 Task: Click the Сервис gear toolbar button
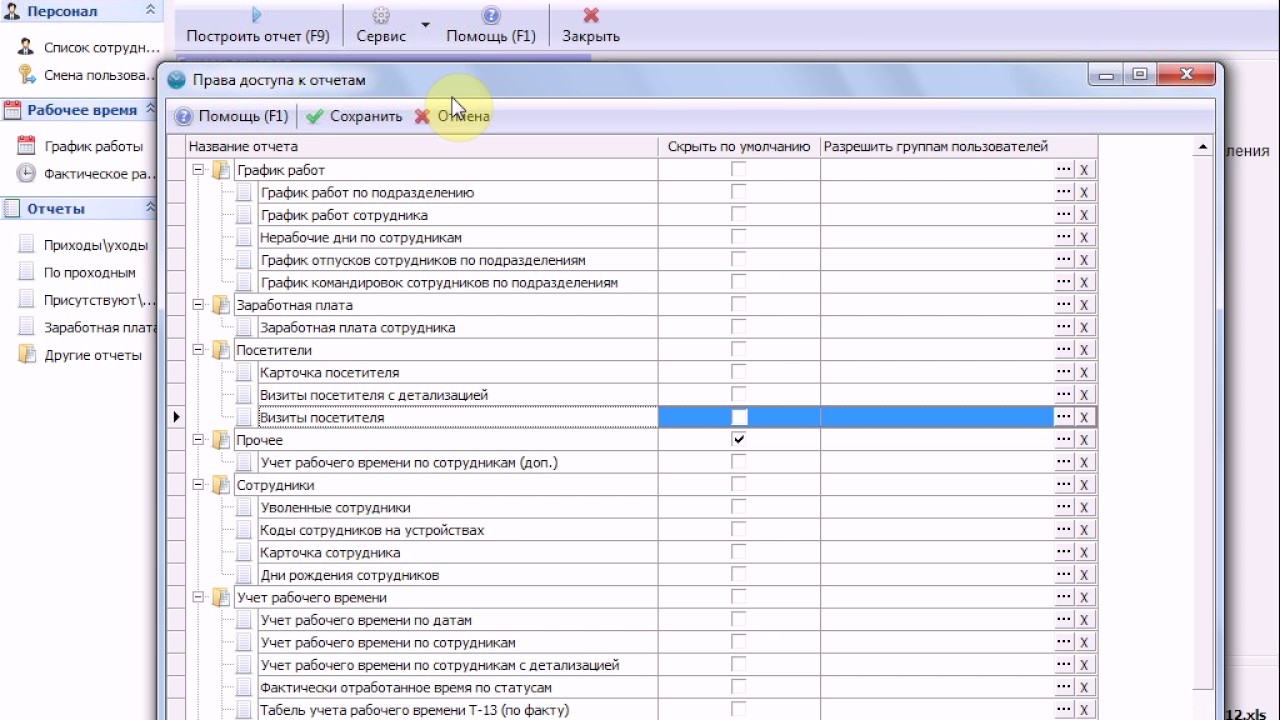(x=381, y=26)
